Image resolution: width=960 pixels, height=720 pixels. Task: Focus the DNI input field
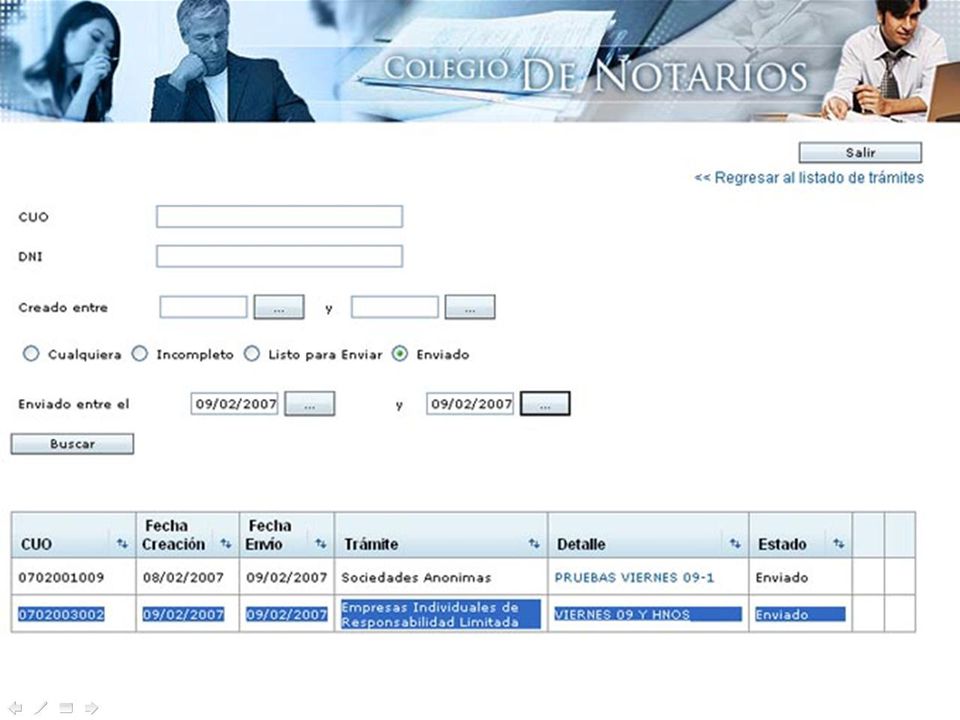click(x=279, y=257)
